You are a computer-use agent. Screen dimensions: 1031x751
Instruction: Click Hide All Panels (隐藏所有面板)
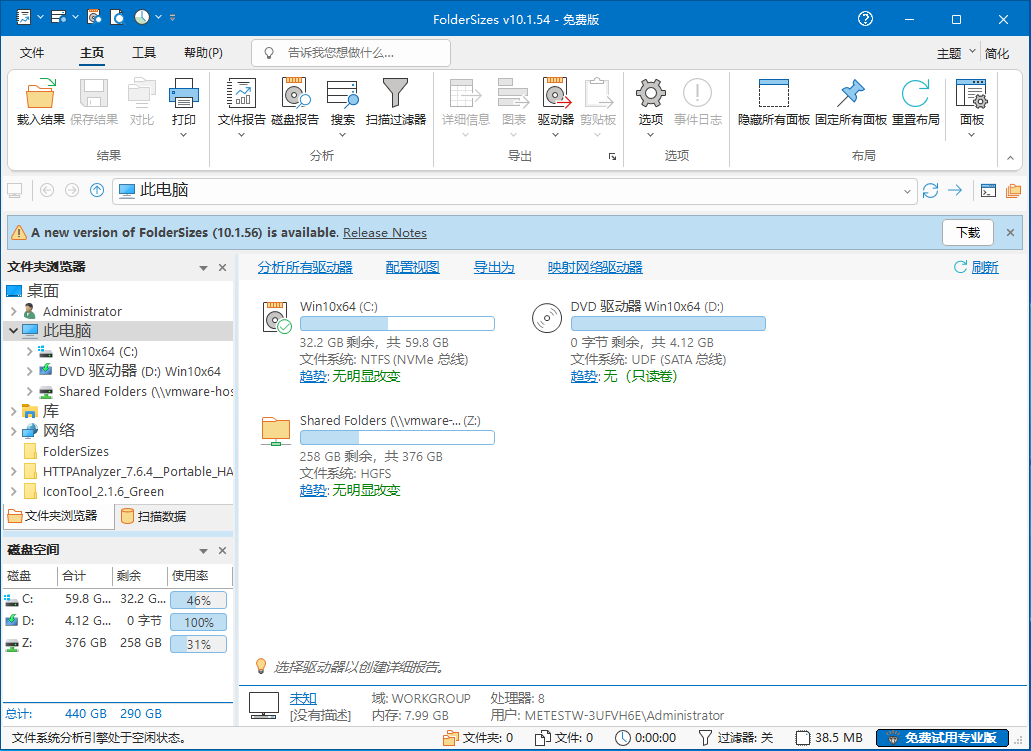click(x=773, y=93)
